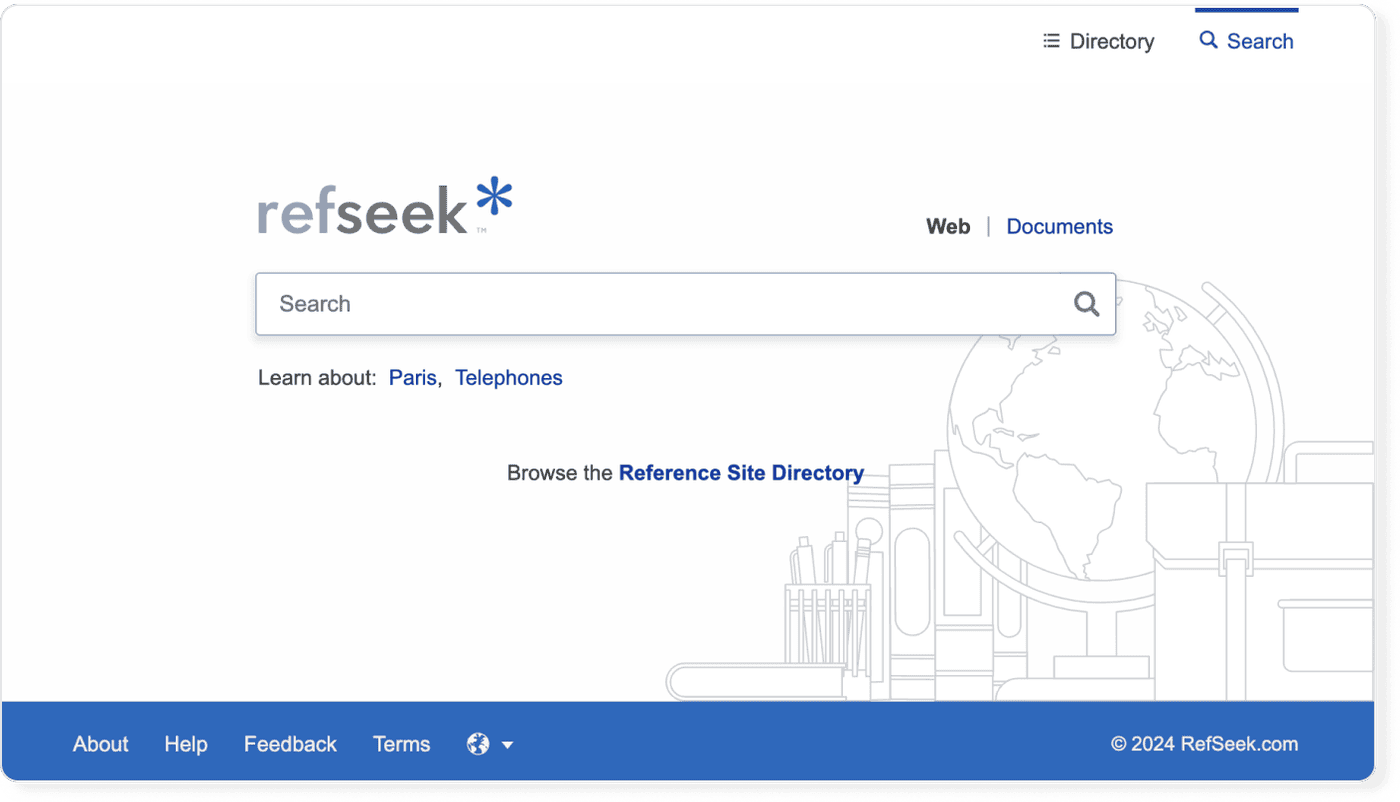Open the About footer link
The width and height of the screenshot is (1400, 802).
point(101,744)
